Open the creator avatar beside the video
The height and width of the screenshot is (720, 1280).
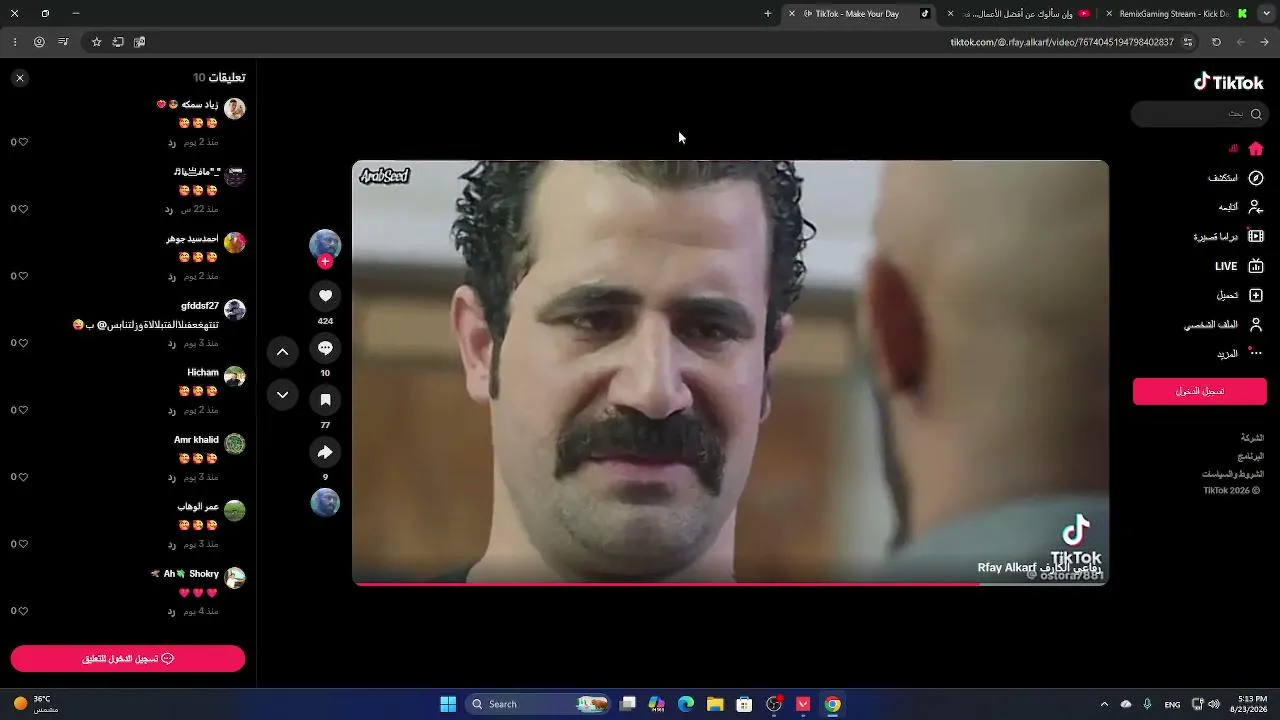(x=325, y=244)
